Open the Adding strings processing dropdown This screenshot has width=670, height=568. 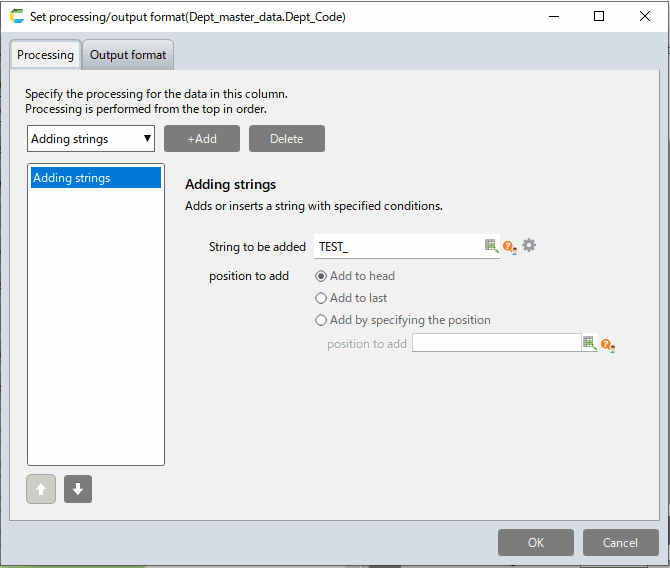click(91, 139)
